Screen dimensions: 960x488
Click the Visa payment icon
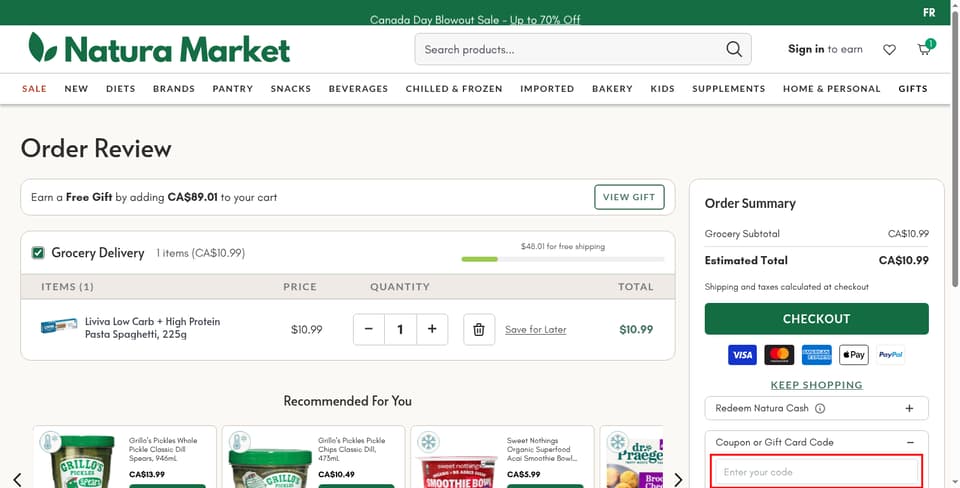point(742,355)
